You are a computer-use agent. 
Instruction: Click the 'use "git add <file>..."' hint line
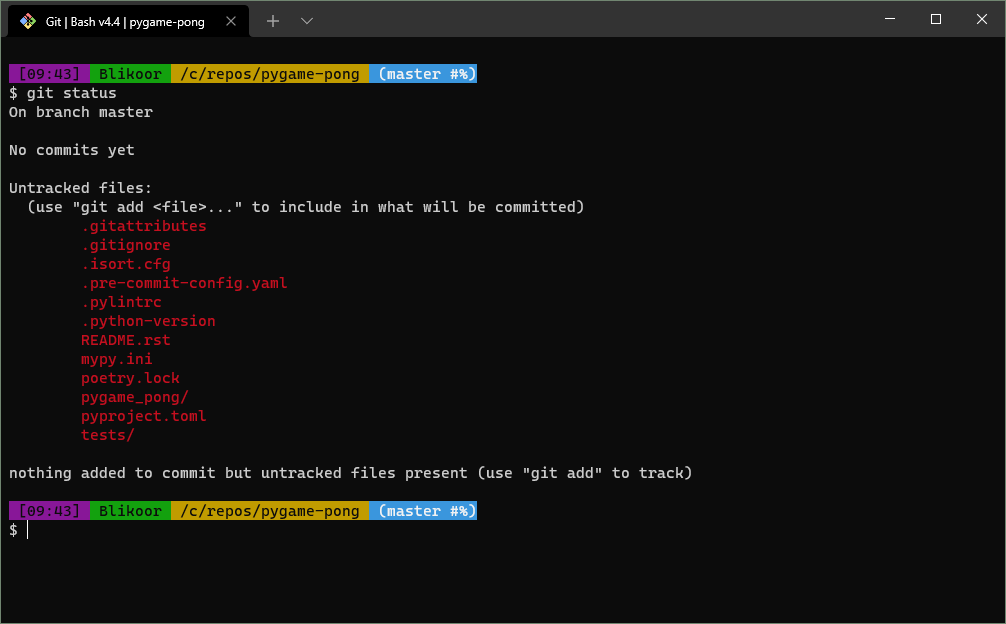pos(305,207)
